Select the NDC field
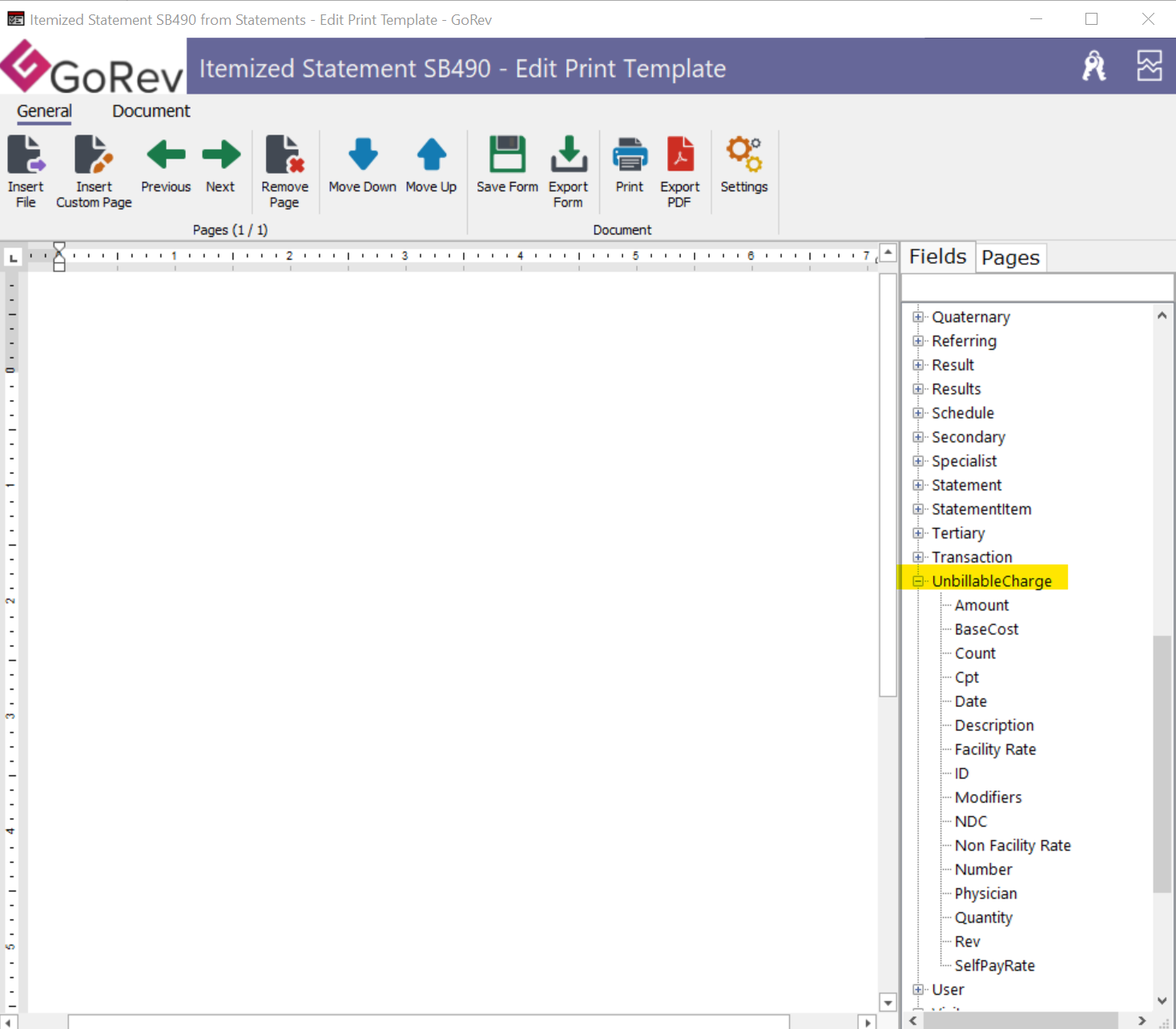Image resolution: width=1176 pixels, height=1029 pixels. click(x=970, y=822)
